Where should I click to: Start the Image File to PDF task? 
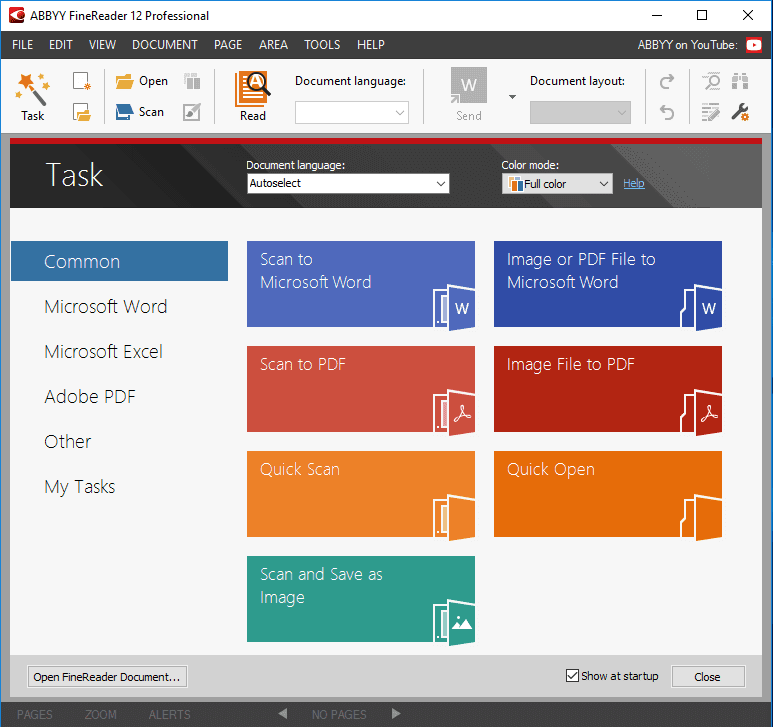tap(608, 389)
